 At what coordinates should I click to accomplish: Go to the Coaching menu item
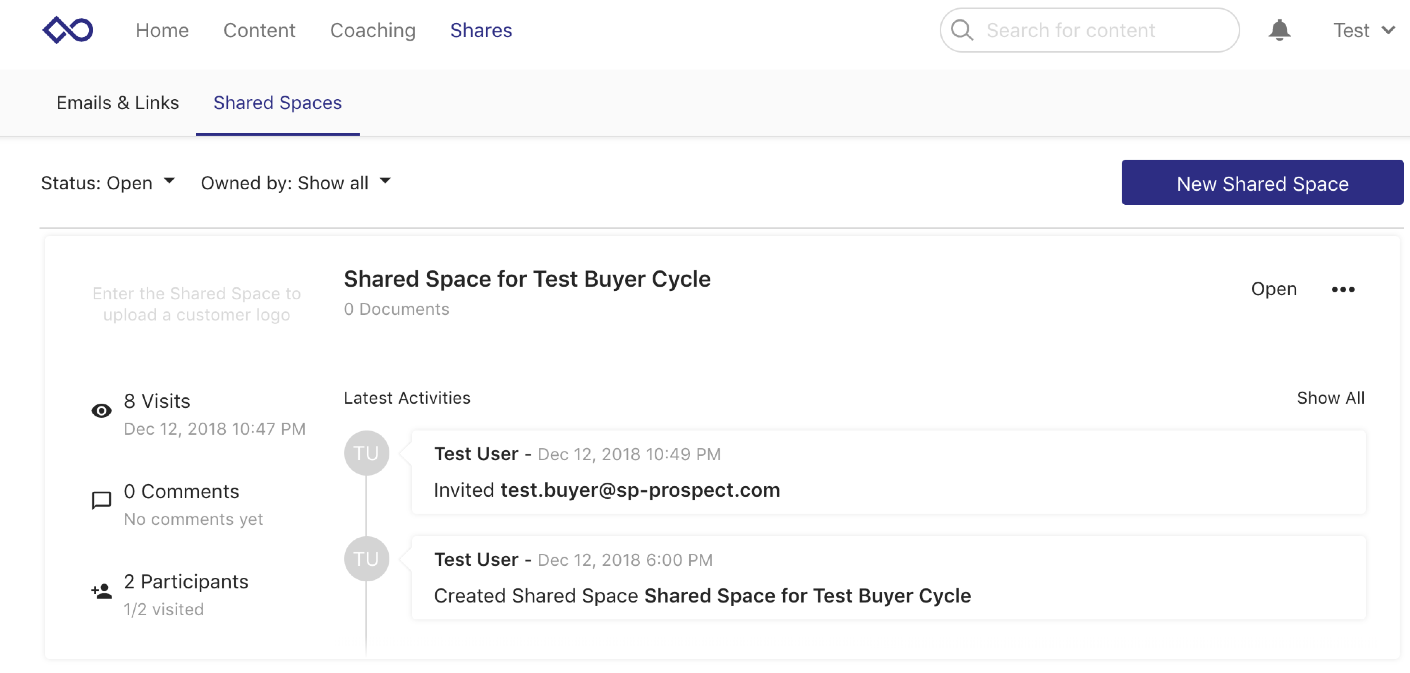372,30
